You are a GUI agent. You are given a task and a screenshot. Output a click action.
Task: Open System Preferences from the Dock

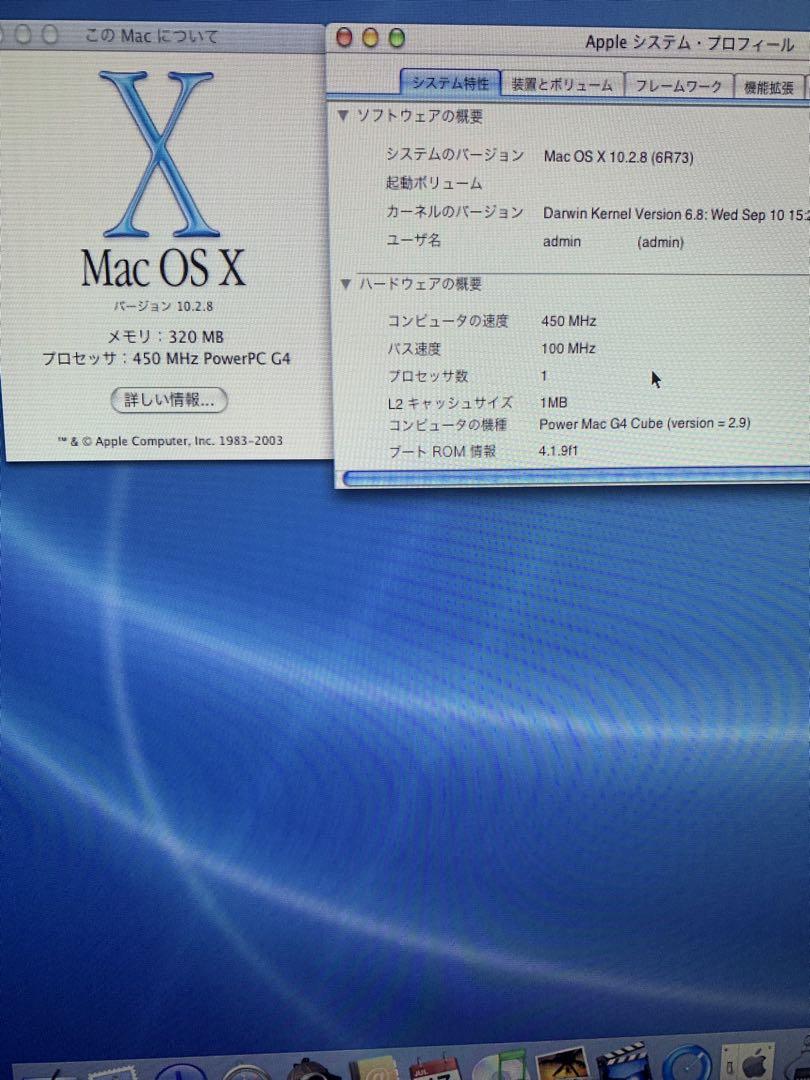(x=748, y=1061)
